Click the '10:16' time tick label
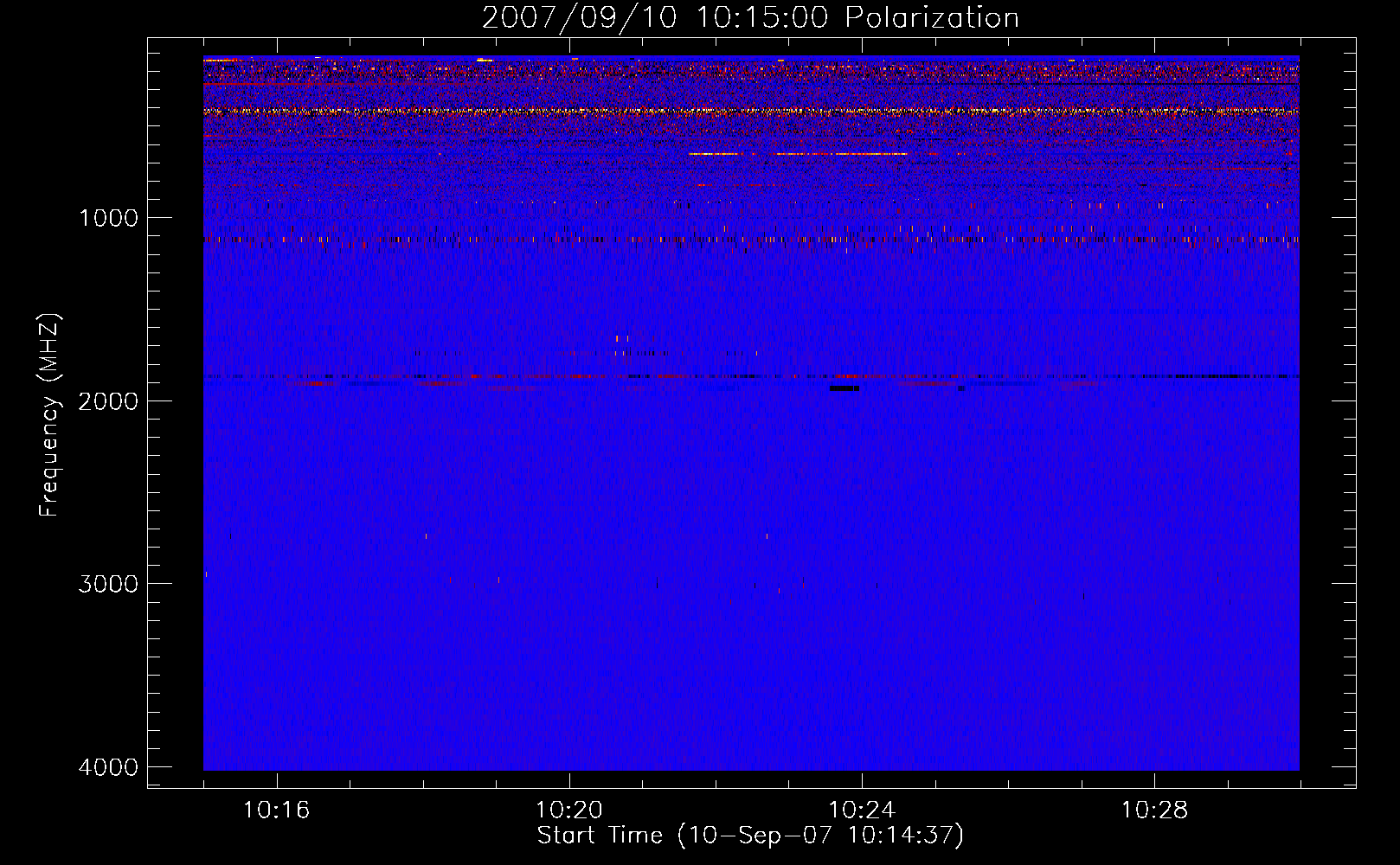The height and width of the screenshot is (865, 1400). click(276, 810)
